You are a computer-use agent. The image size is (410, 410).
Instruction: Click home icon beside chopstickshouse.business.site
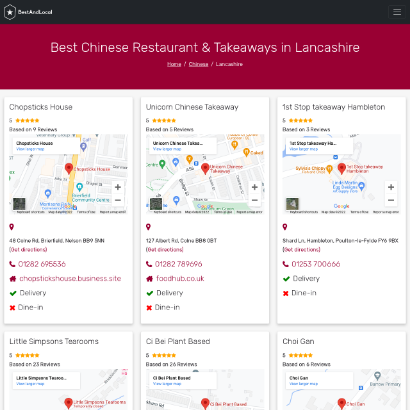13,279
